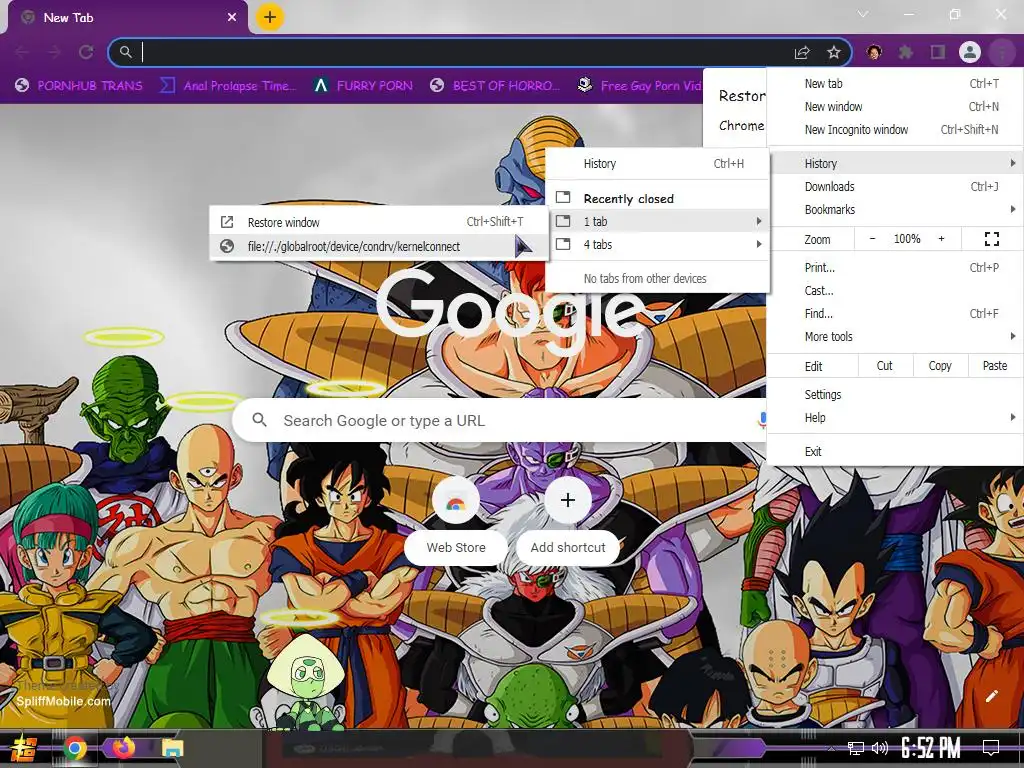The width and height of the screenshot is (1024, 768).
Task: Click Cut in the Edit row
Action: 884,366
